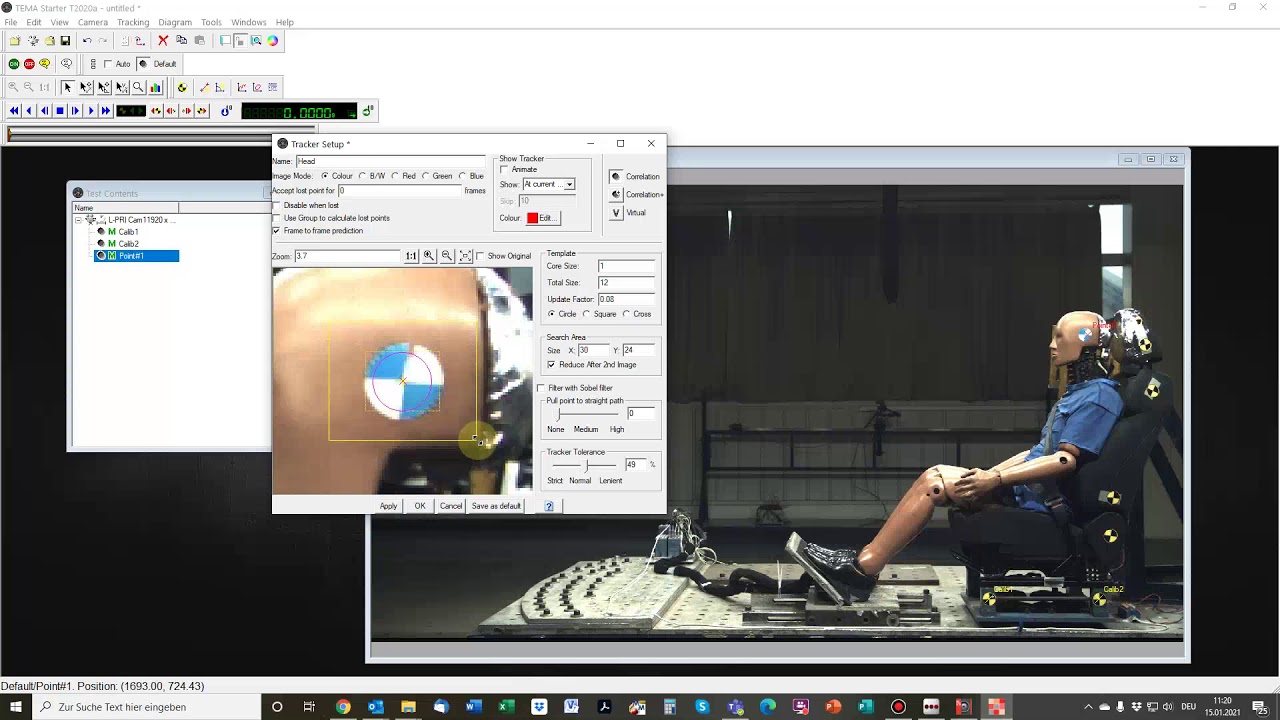This screenshot has height=720, width=1280.
Task: Click the yellow-black target marker toolbar icon
Action: point(182,87)
